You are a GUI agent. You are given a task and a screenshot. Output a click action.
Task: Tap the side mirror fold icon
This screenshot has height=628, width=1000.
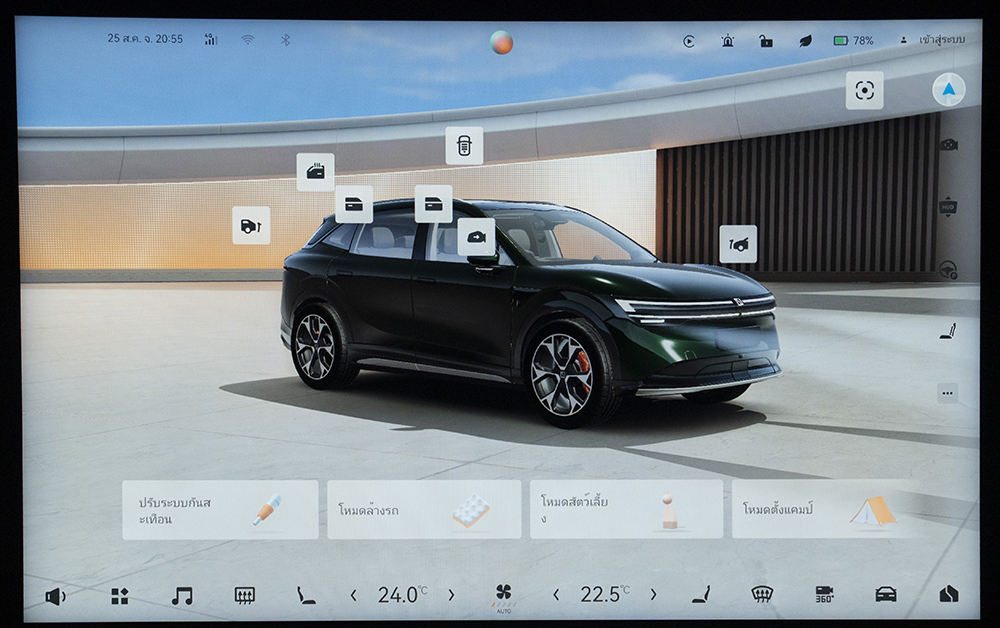click(x=476, y=237)
